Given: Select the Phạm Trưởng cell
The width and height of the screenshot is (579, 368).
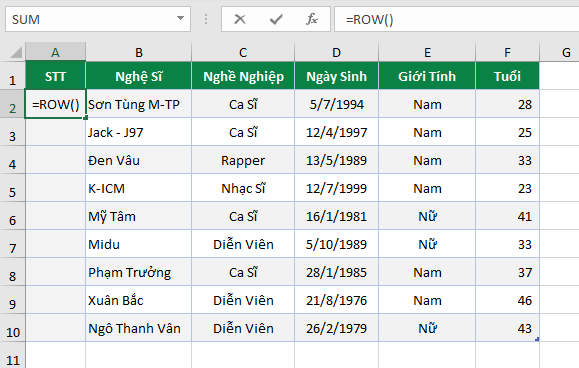Looking at the screenshot, I should [x=138, y=272].
